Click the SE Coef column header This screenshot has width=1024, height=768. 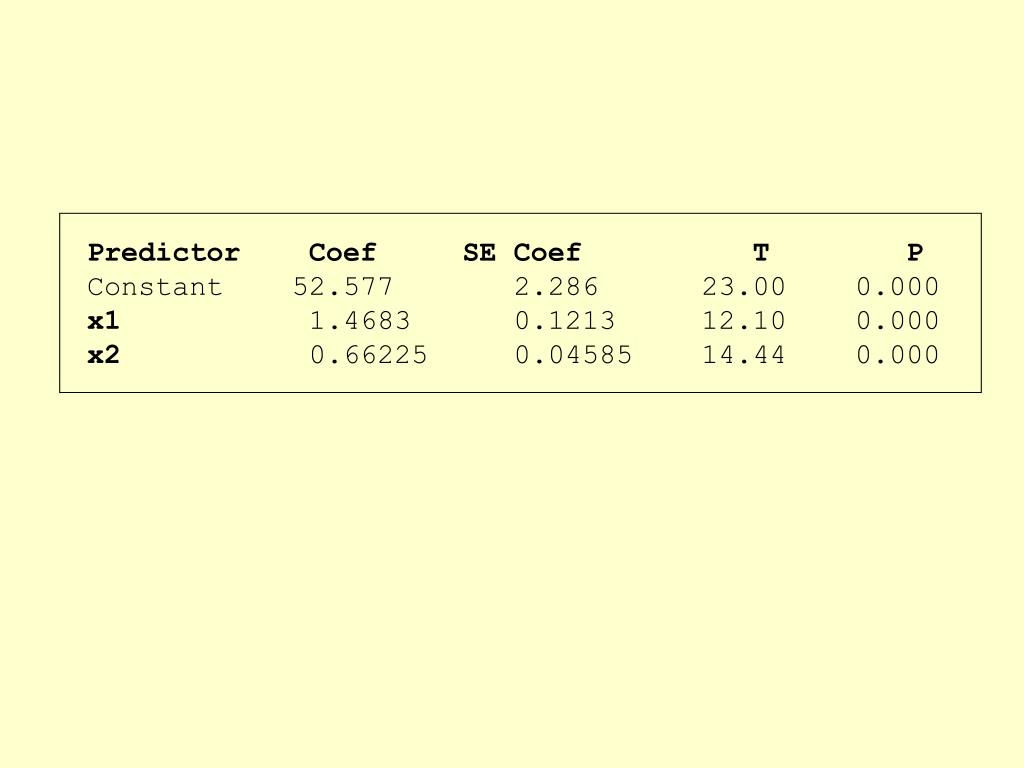522,253
